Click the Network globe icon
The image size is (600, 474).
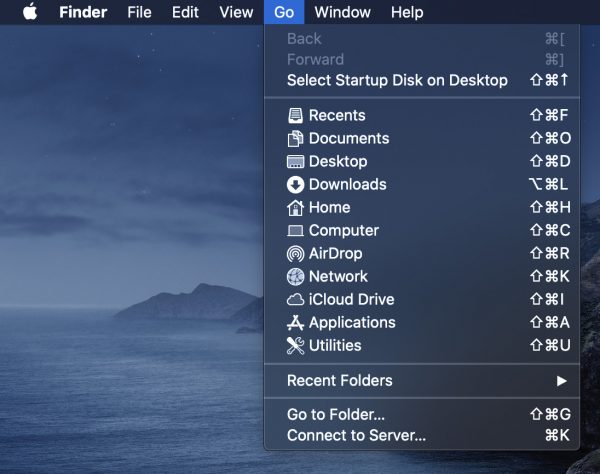[295, 276]
